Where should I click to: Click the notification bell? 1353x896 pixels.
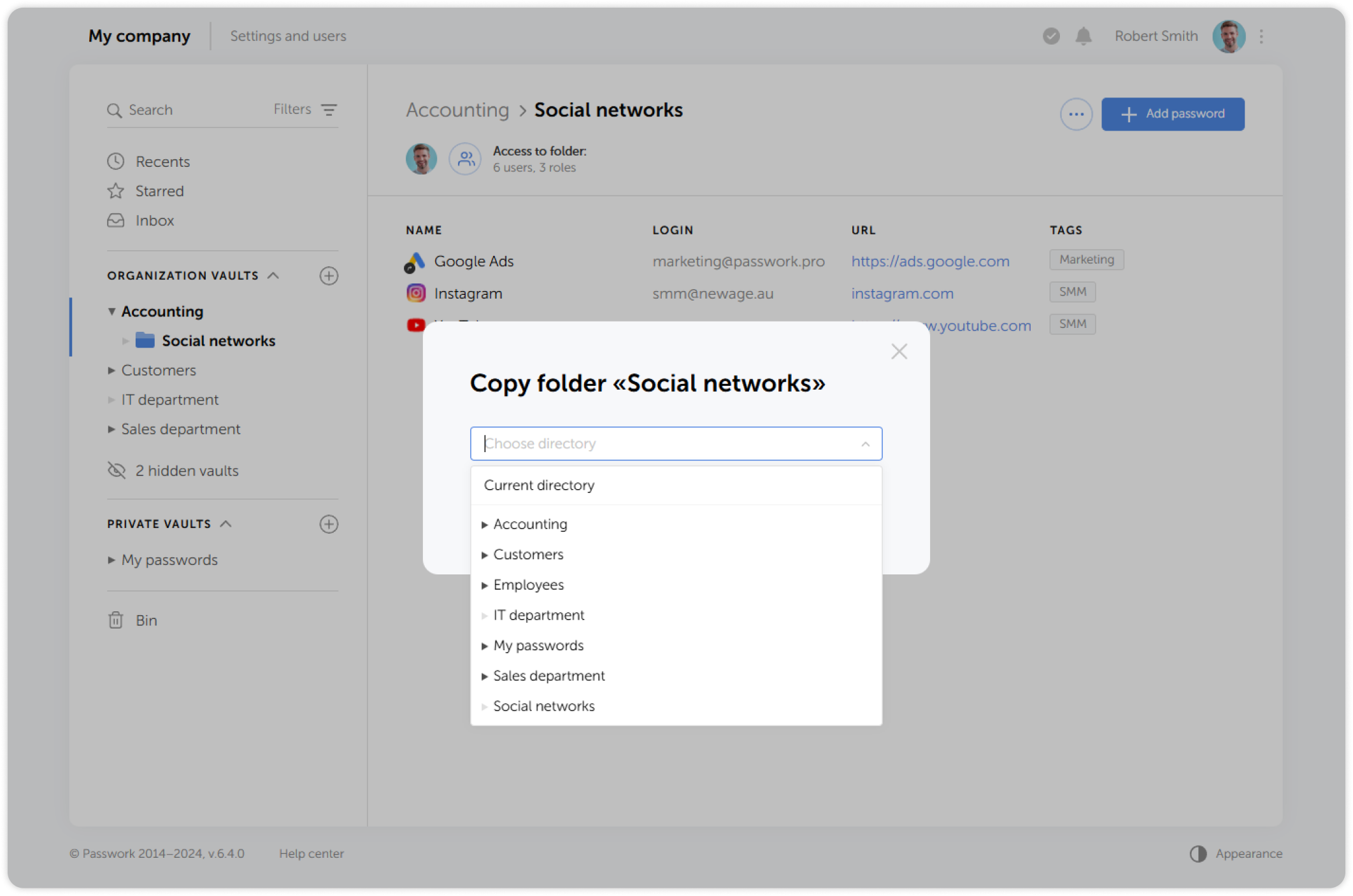[x=1083, y=36]
